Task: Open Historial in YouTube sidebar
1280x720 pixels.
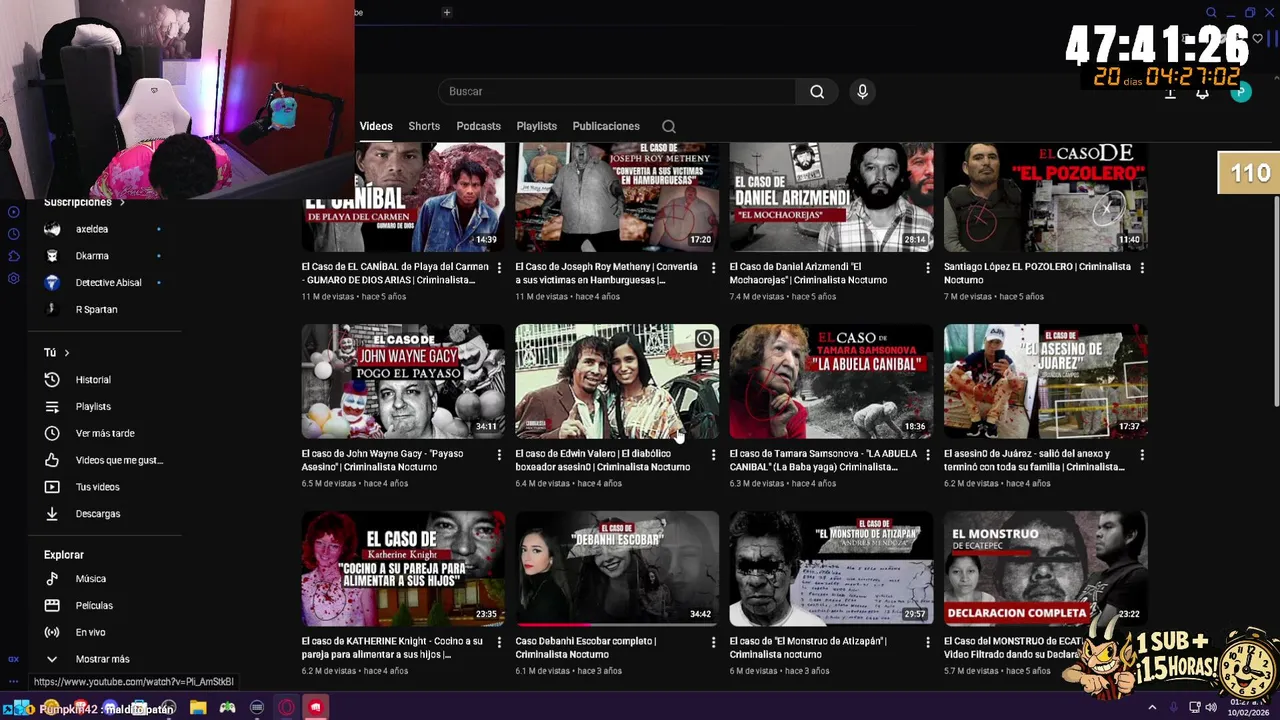Action: point(105,380)
